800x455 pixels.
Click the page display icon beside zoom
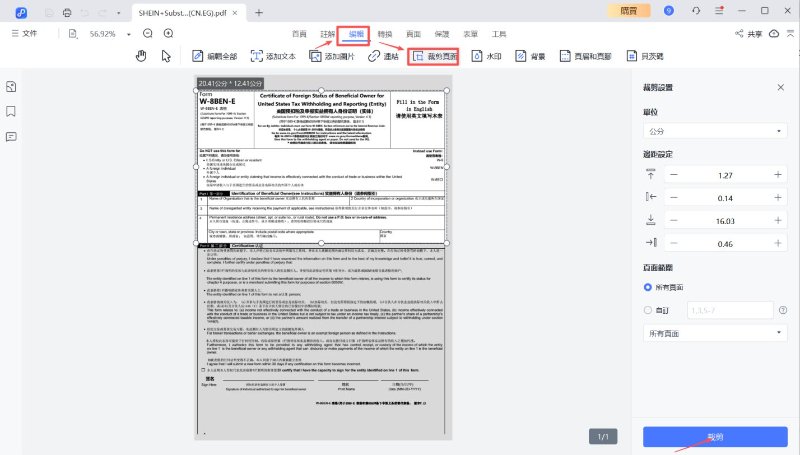(73, 34)
